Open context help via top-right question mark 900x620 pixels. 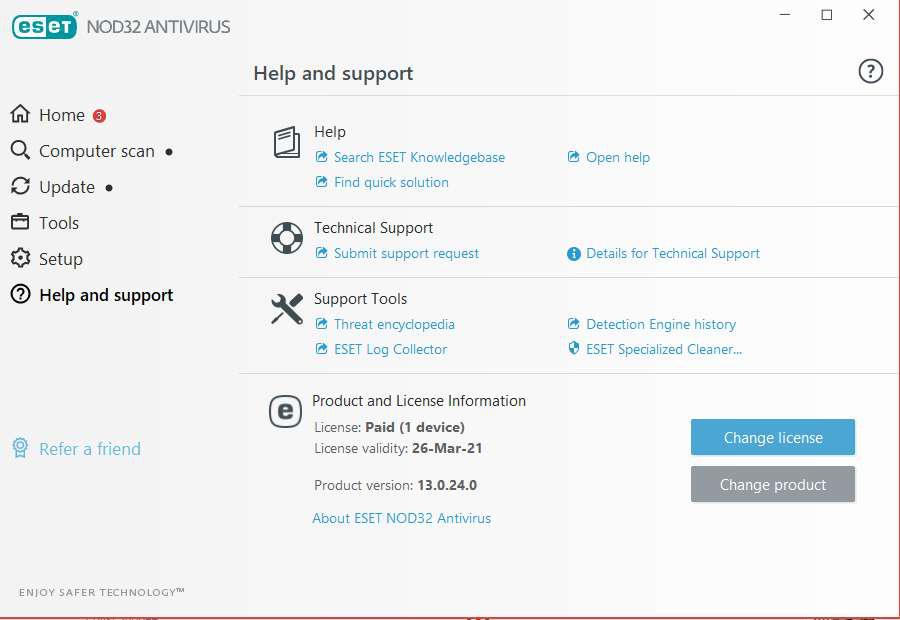[870, 72]
